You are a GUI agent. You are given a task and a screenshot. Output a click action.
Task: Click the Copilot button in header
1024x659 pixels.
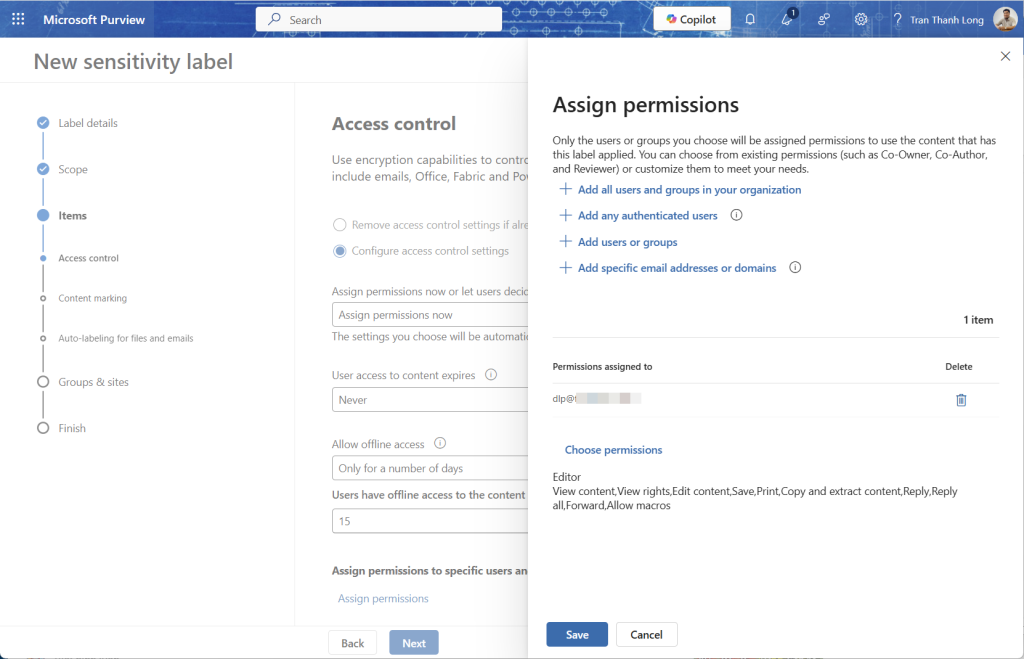click(x=691, y=19)
